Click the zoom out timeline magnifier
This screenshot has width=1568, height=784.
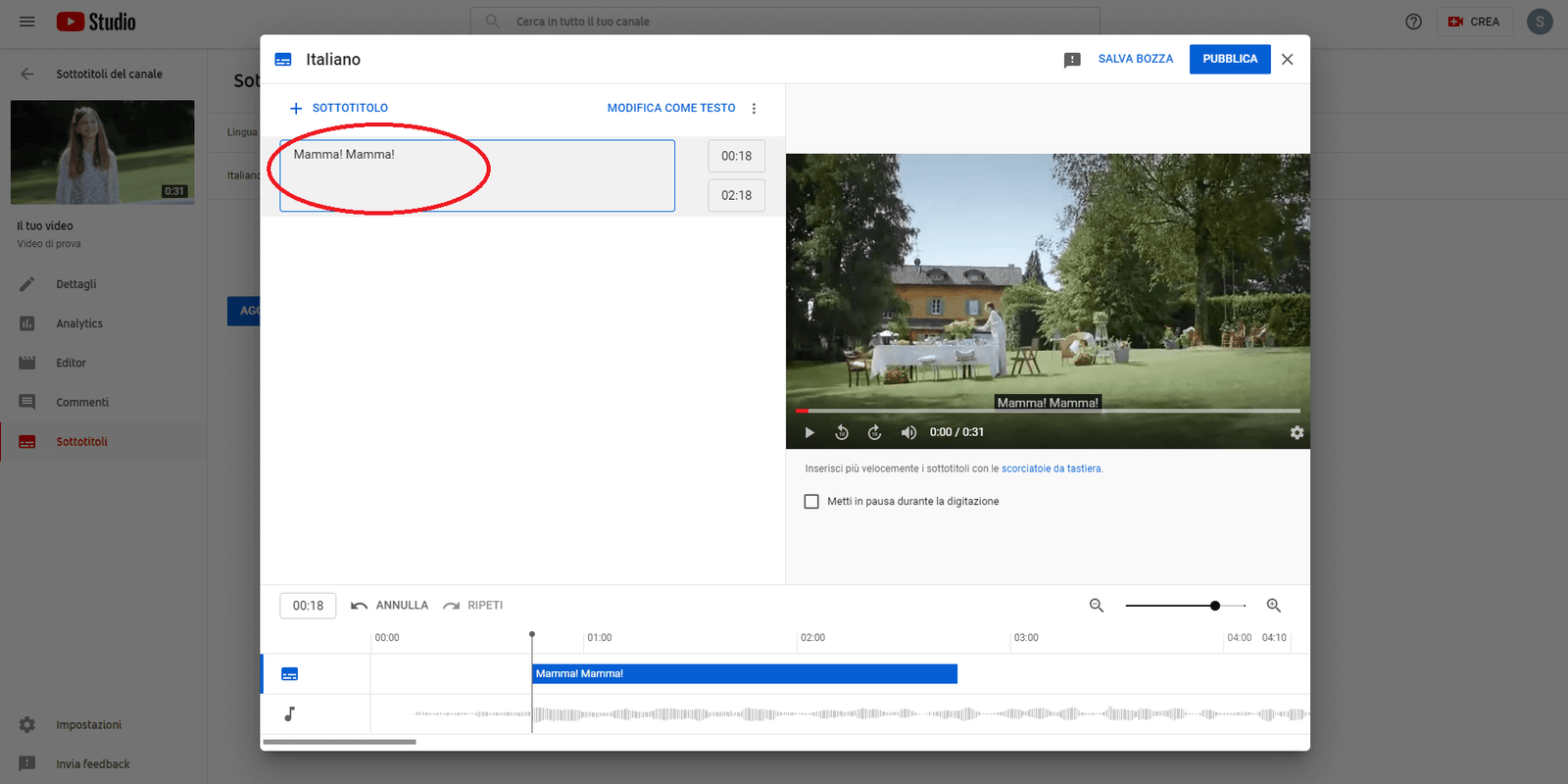coord(1097,606)
